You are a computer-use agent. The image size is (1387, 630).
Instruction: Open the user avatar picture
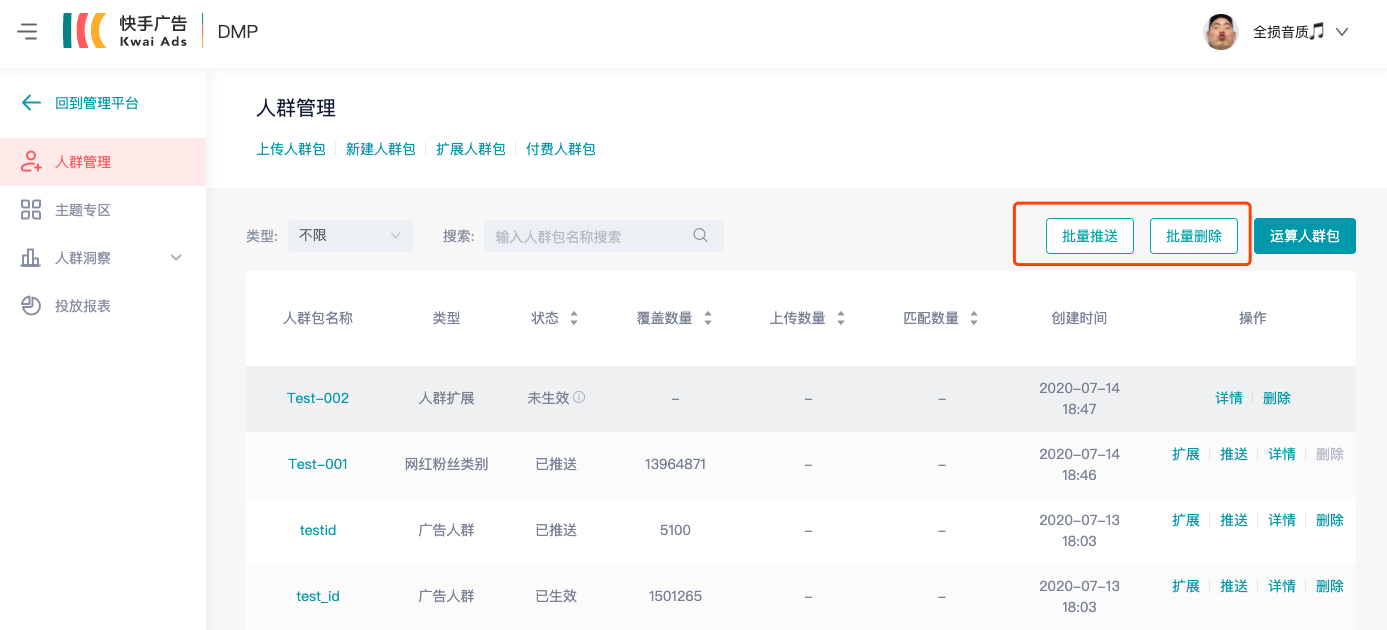pyautogui.click(x=1221, y=32)
